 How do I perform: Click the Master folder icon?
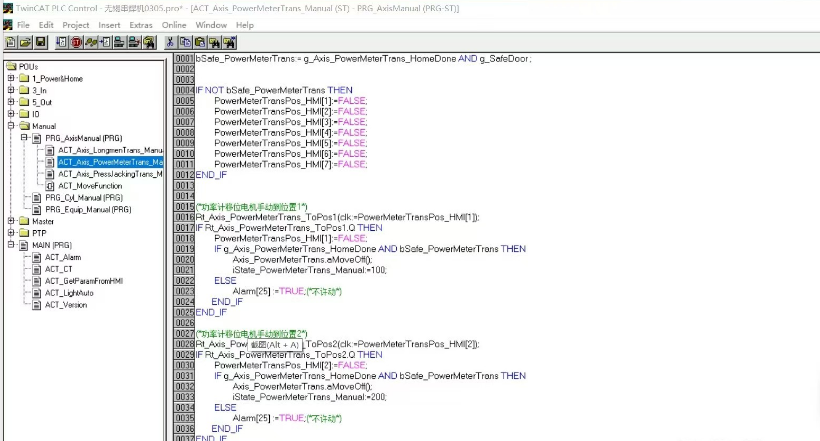pos(24,221)
